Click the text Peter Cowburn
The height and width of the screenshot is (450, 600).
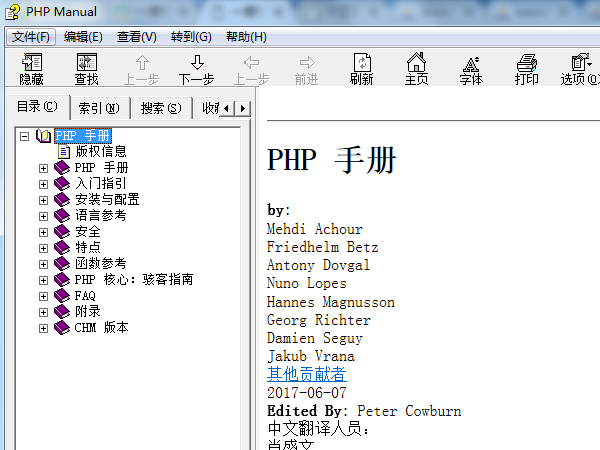tap(409, 411)
